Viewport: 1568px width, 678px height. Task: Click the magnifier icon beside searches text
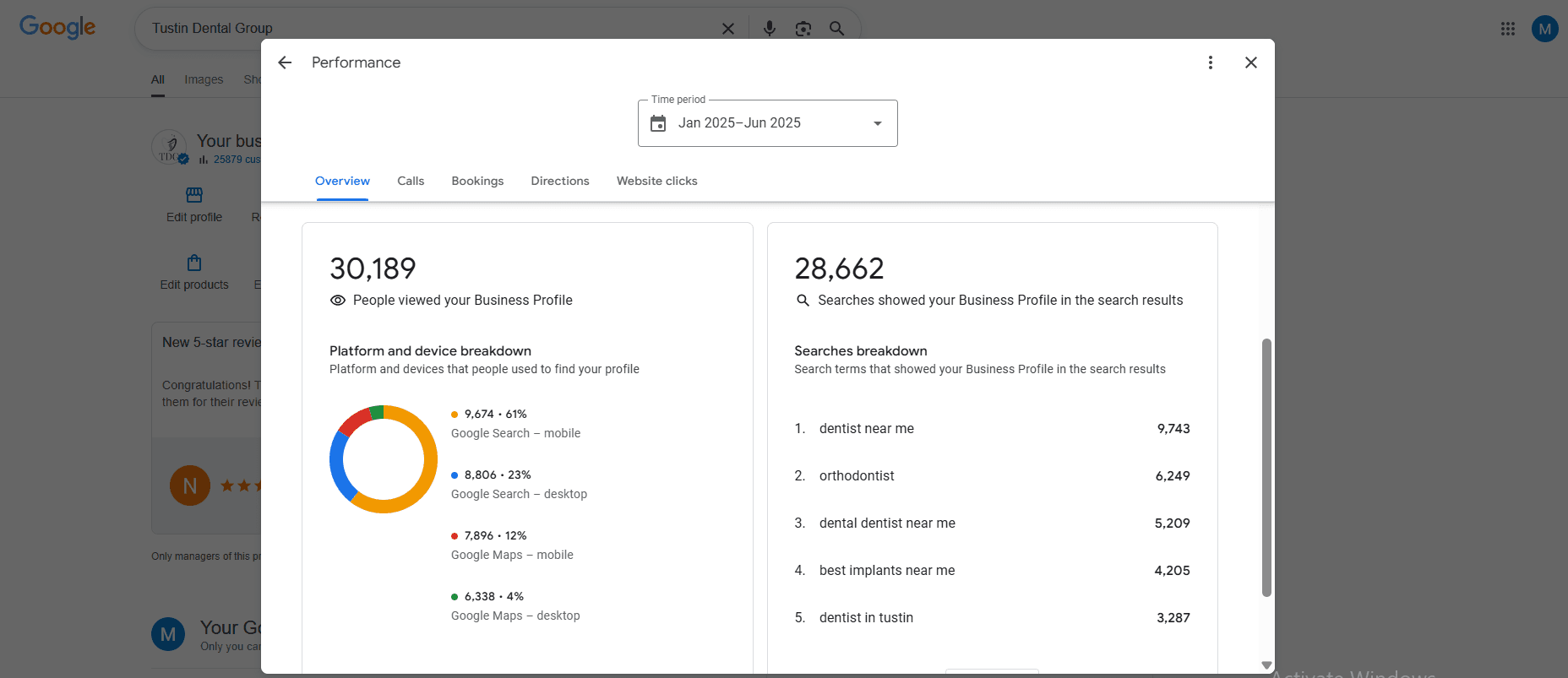(x=803, y=300)
